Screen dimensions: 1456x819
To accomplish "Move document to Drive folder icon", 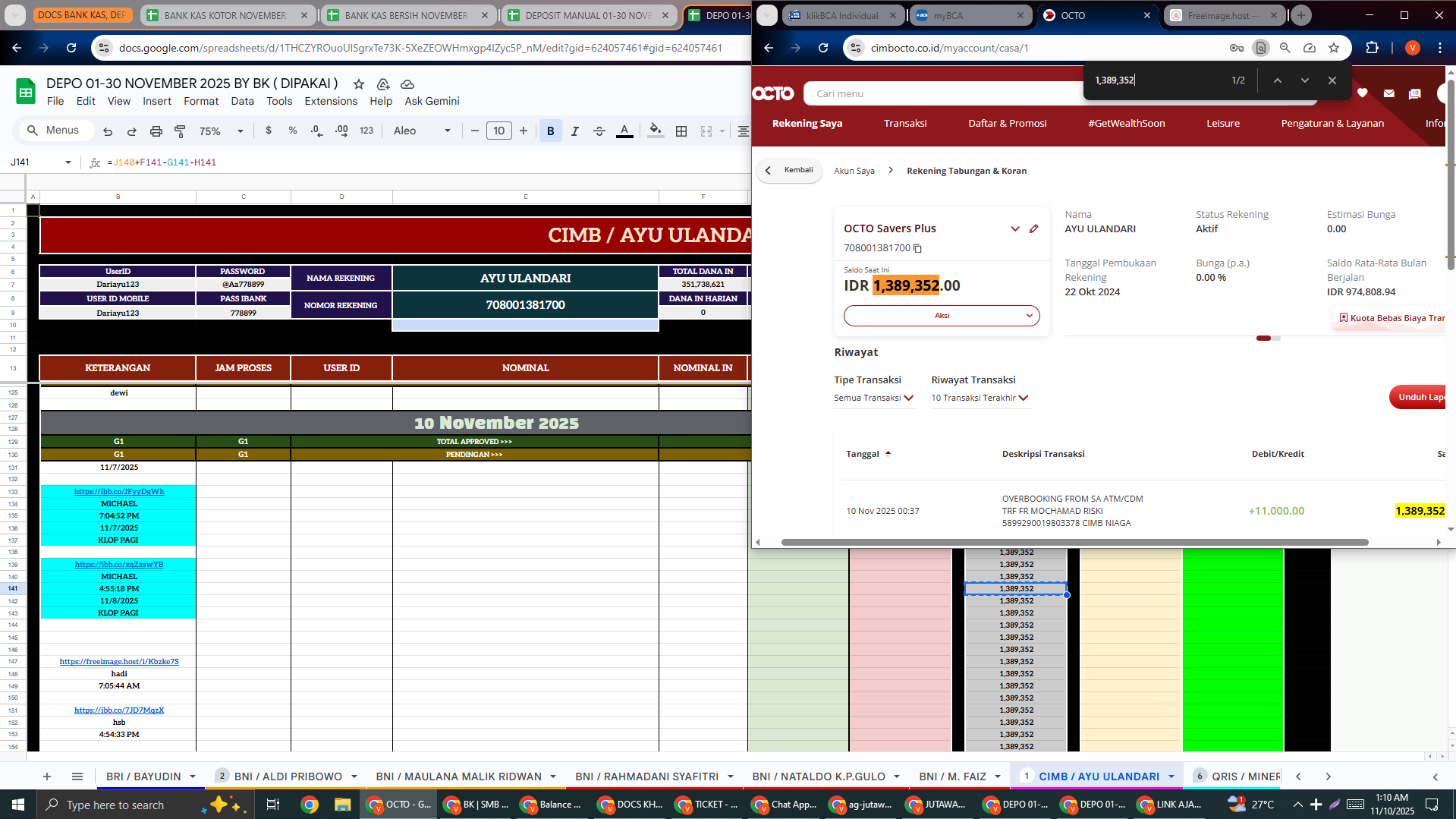I will (383, 84).
